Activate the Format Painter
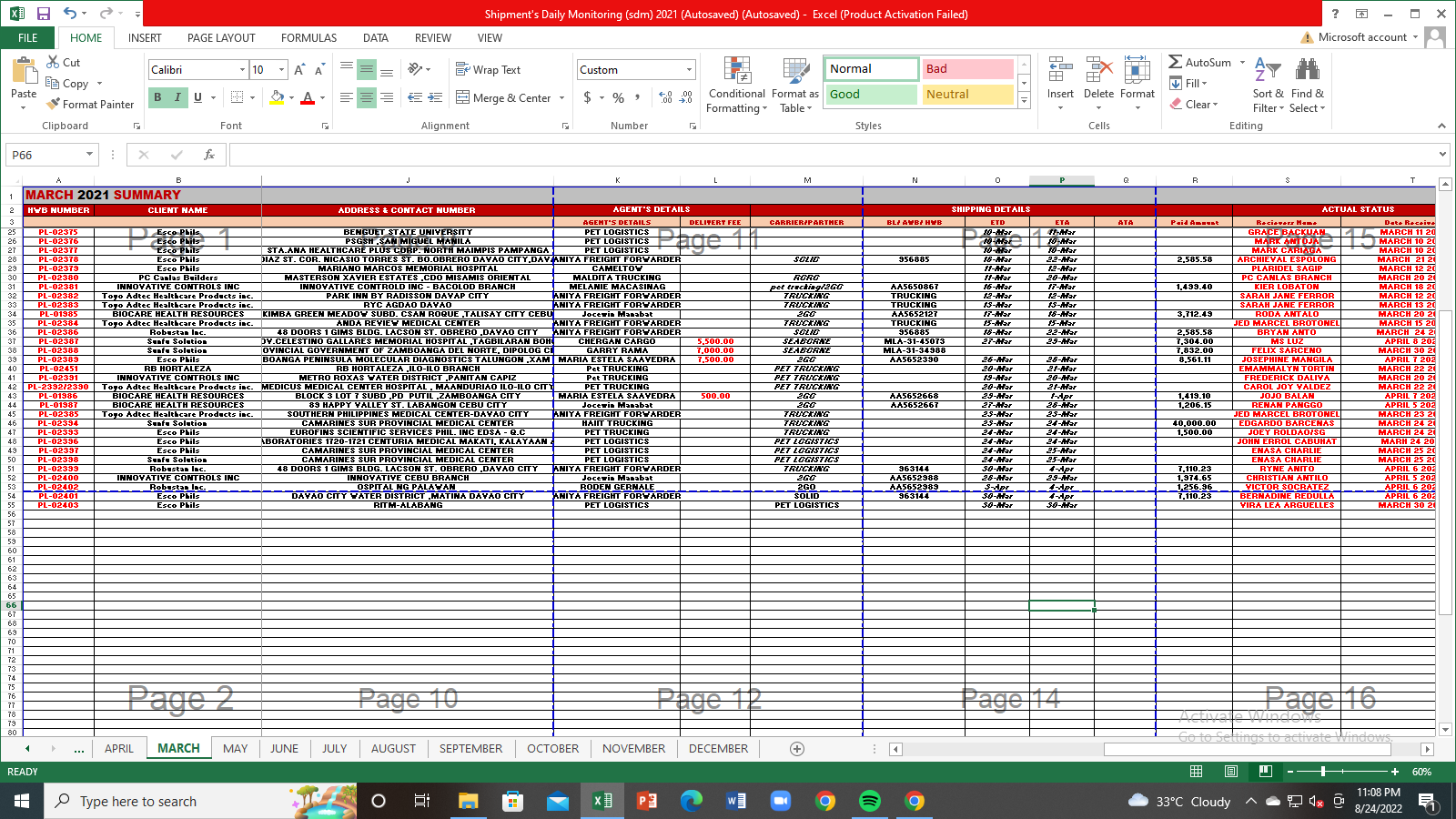The image size is (1456, 819). pyautogui.click(x=90, y=104)
